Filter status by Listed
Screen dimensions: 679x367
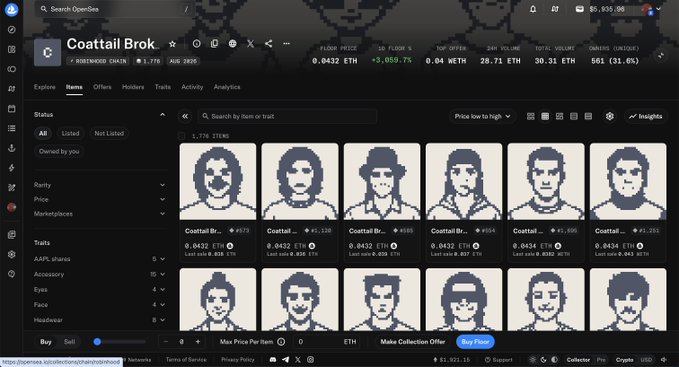[x=70, y=133]
